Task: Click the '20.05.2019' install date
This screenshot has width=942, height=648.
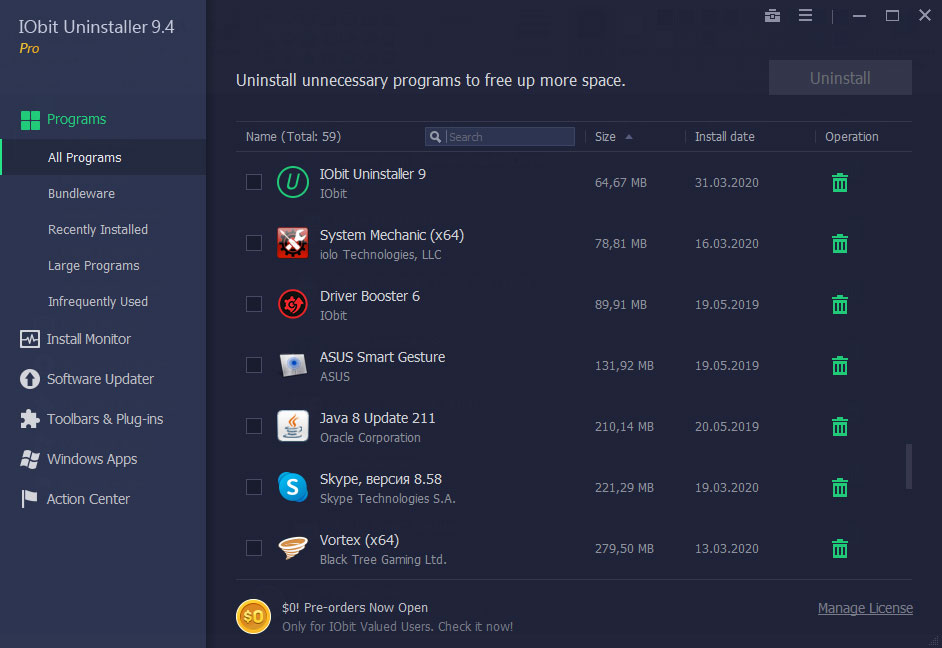Action: 727,426
